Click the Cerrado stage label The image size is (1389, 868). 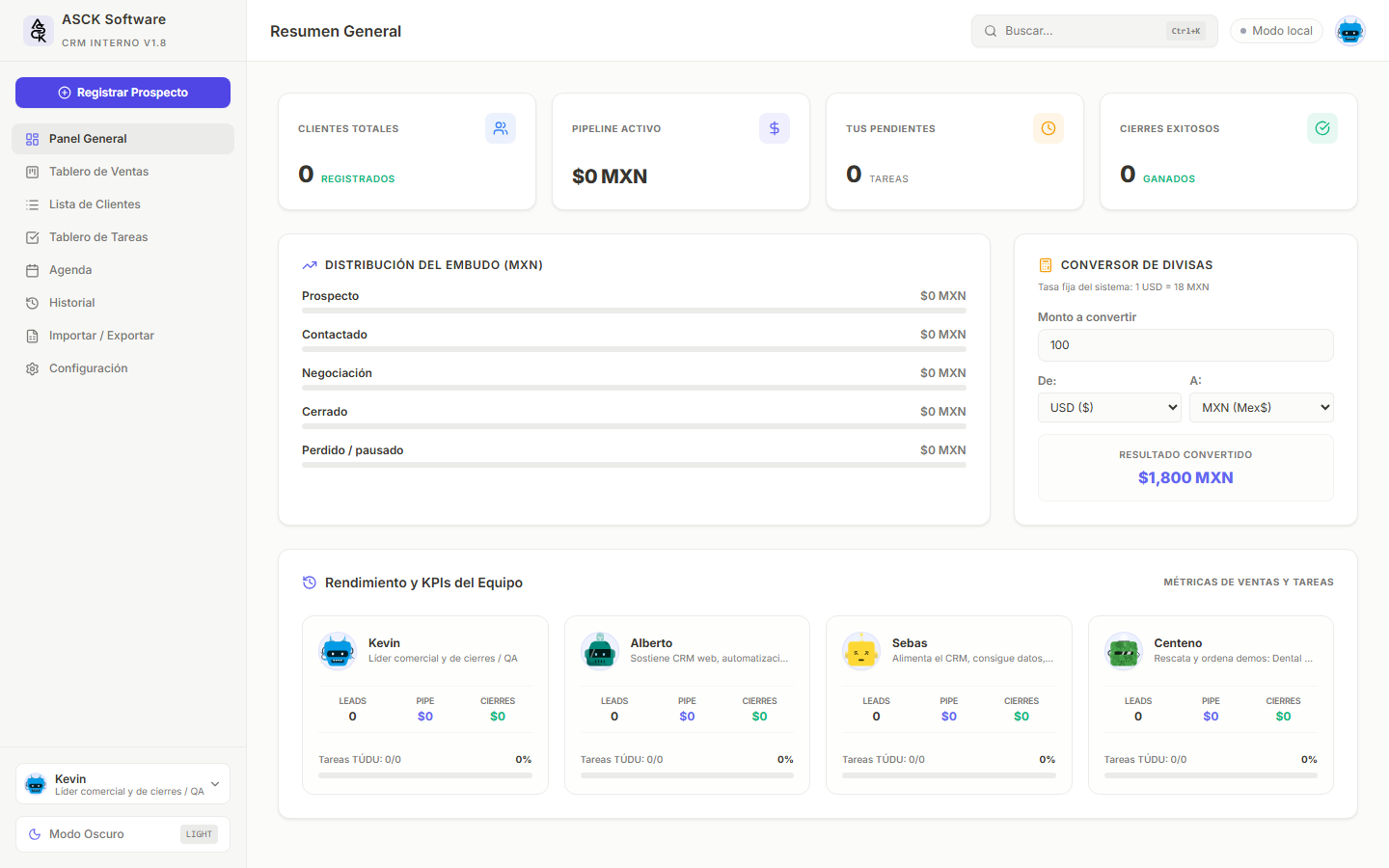tap(325, 412)
